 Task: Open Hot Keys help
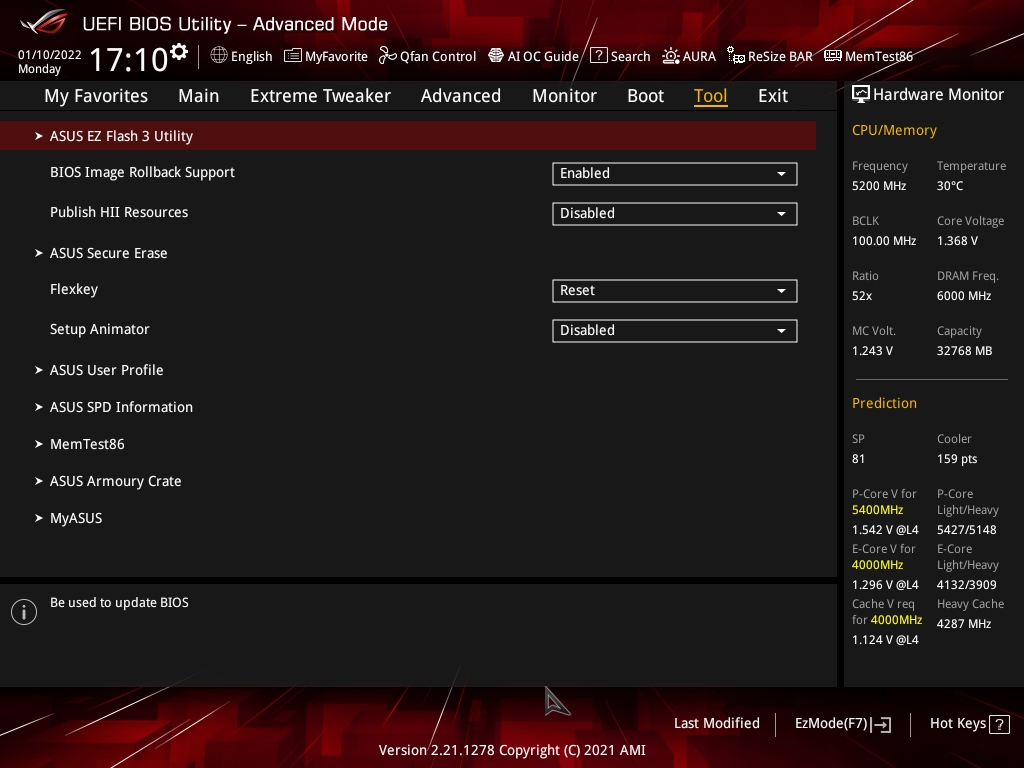(x=969, y=724)
